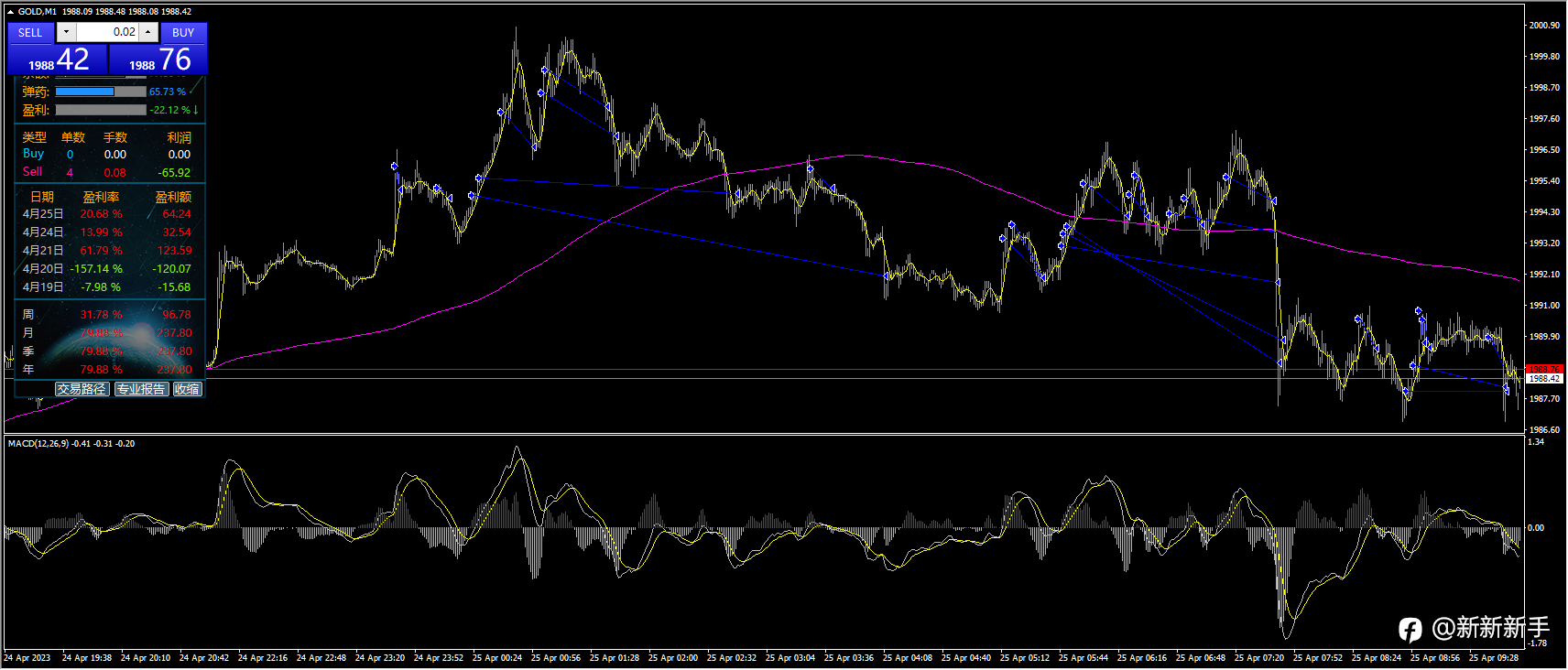Click the 盈利率 column header

[x=101, y=197]
